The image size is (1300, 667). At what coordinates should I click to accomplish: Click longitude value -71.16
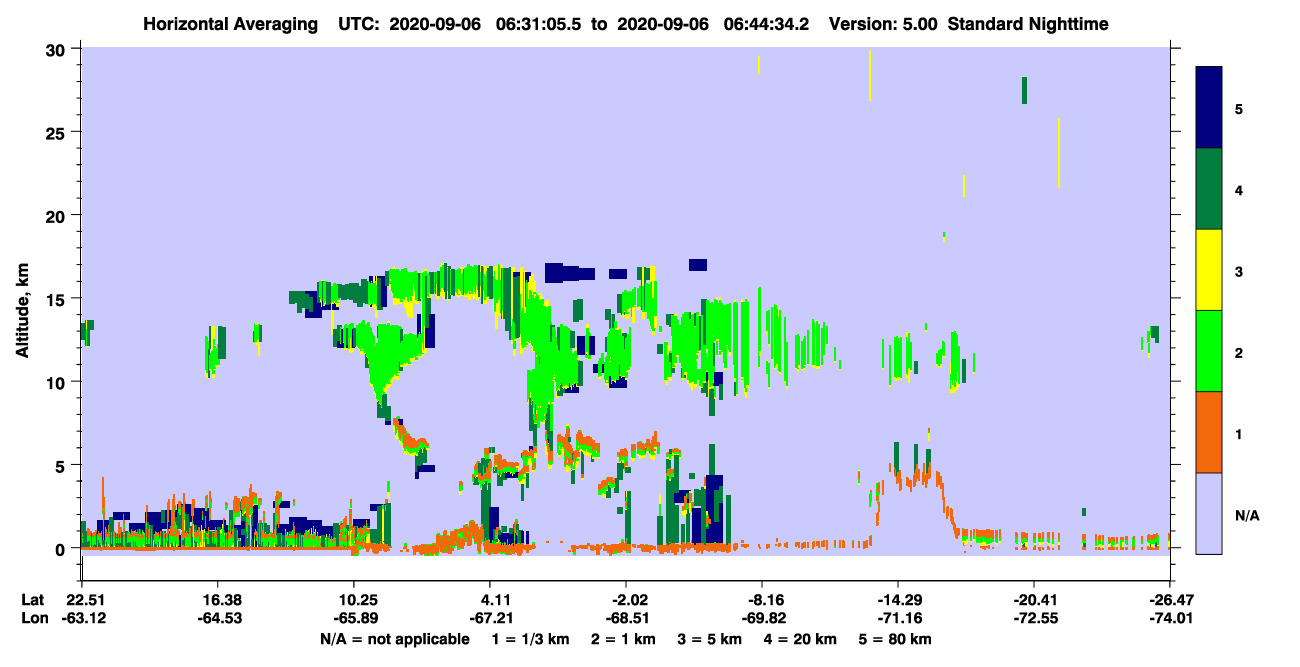coord(898,619)
